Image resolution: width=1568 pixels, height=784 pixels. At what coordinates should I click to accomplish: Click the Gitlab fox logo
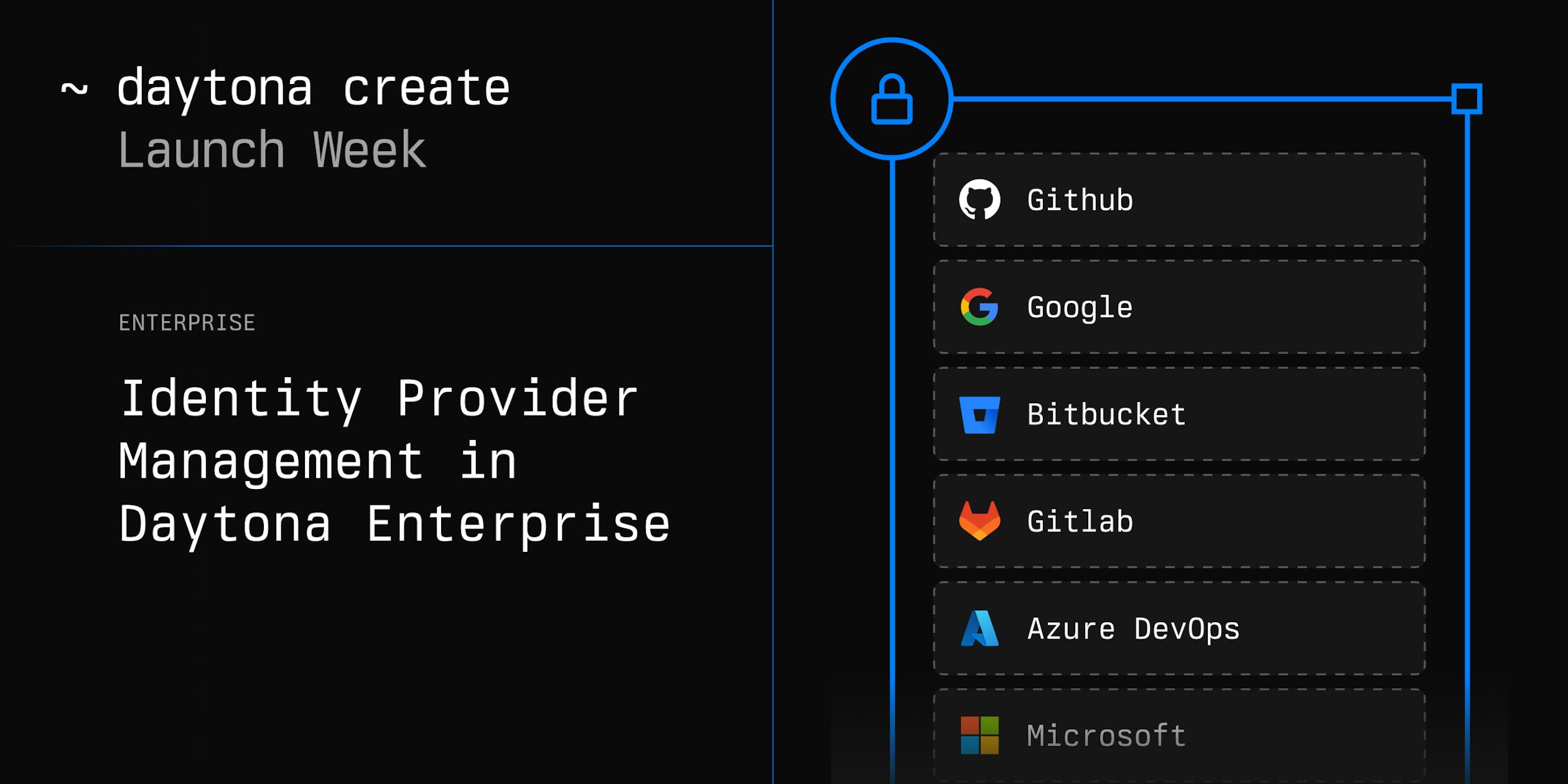tap(979, 521)
